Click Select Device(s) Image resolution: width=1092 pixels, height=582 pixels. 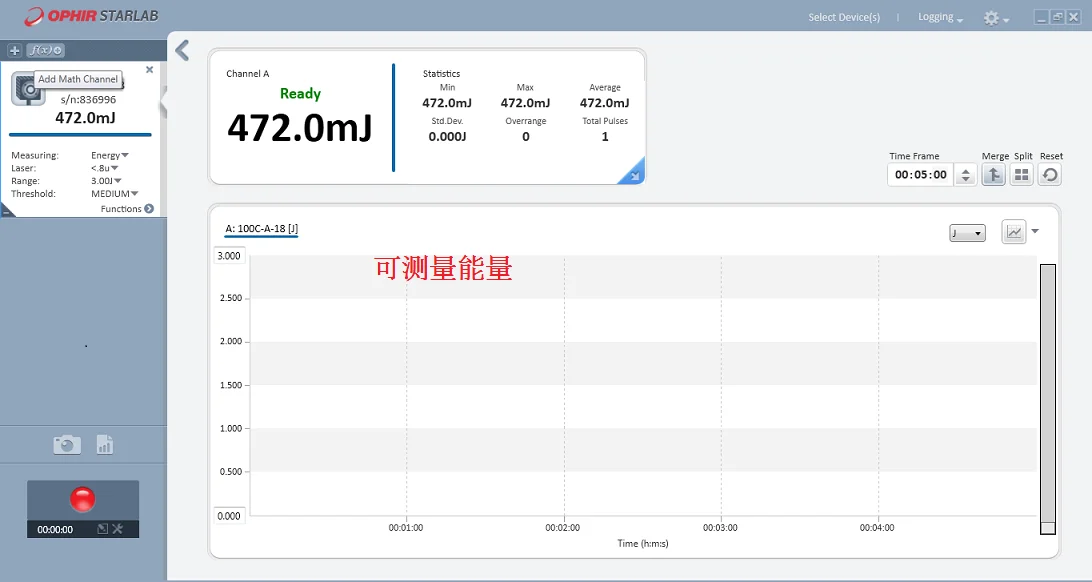point(844,17)
